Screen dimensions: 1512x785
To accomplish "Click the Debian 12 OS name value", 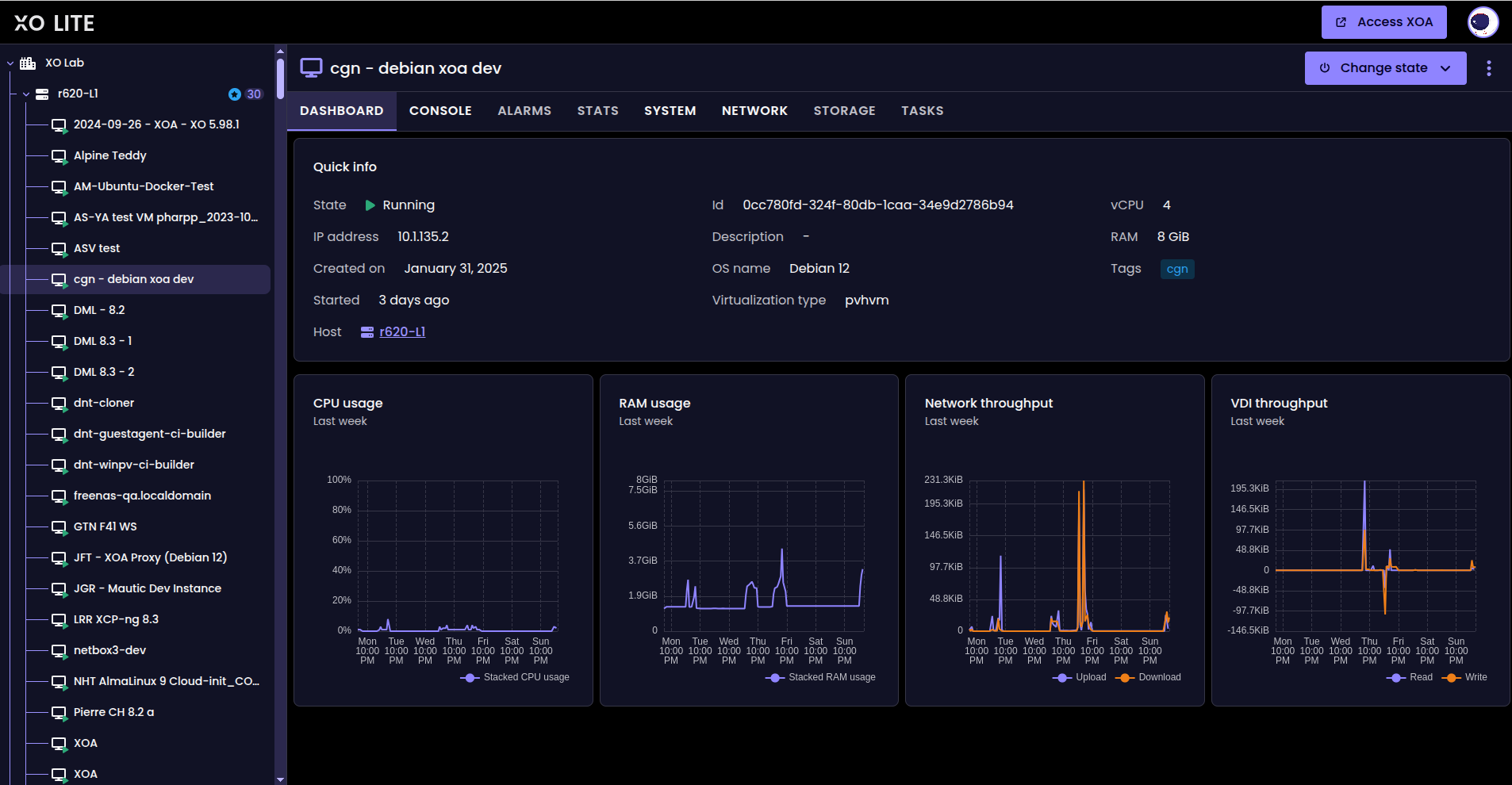I will 819,269.
